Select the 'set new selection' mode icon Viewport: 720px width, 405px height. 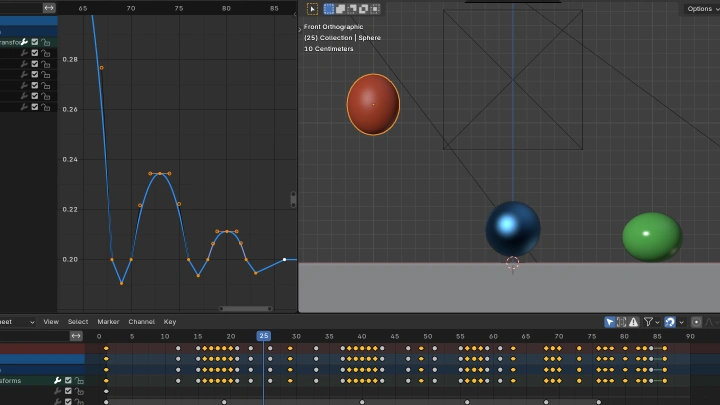pyautogui.click(x=329, y=9)
